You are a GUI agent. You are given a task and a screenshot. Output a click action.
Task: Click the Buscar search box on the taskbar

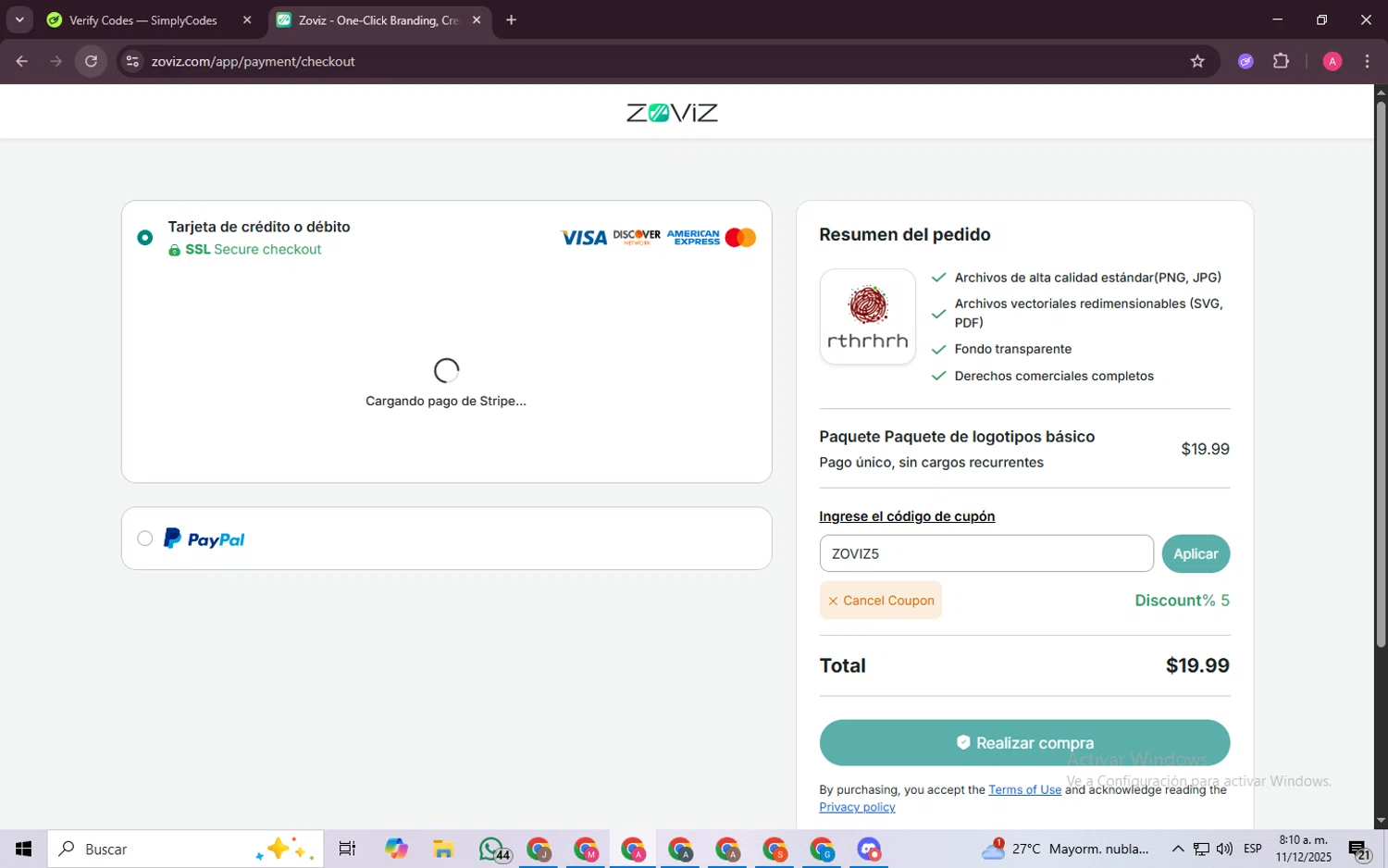click(185, 849)
